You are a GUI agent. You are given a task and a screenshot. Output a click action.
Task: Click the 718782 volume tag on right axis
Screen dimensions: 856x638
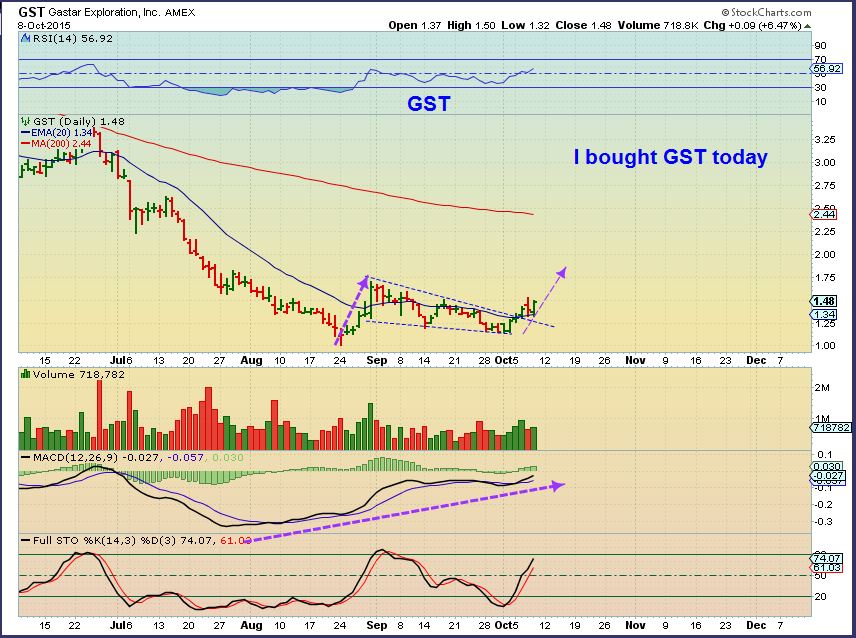point(830,428)
